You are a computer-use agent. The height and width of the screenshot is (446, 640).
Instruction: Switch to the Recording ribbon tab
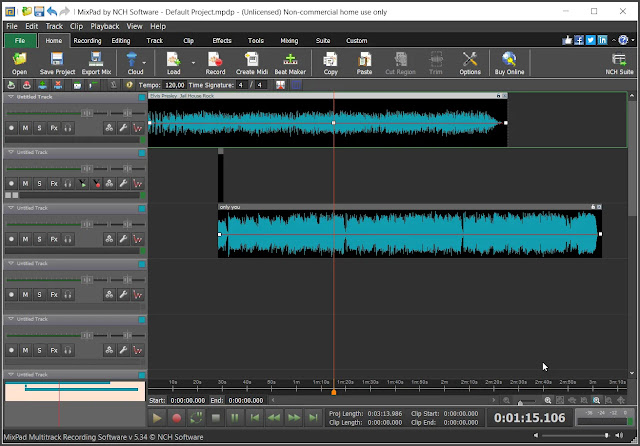[87, 40]
